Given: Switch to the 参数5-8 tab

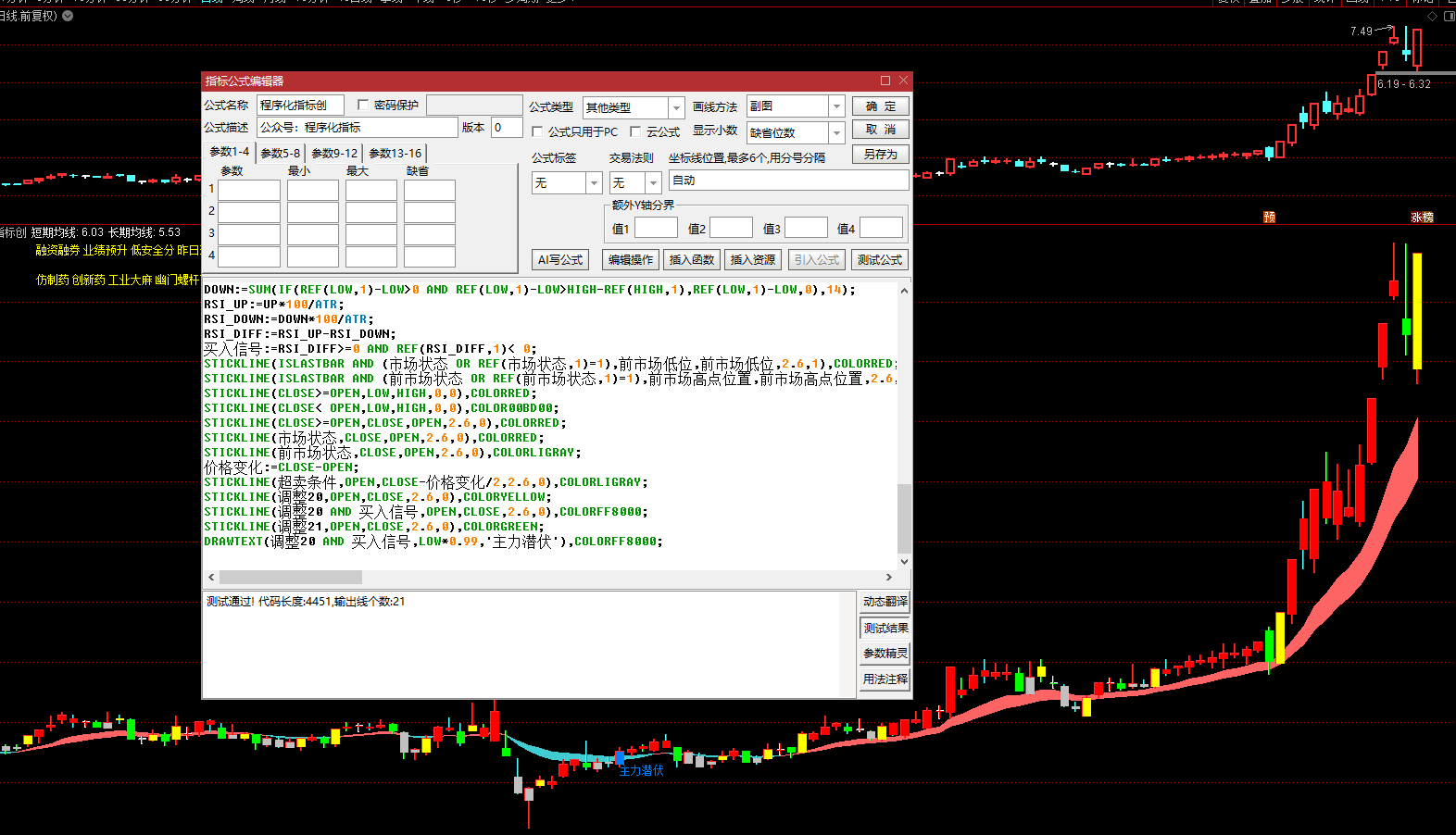Looking at the screenshot, I should tap(280, 154).
